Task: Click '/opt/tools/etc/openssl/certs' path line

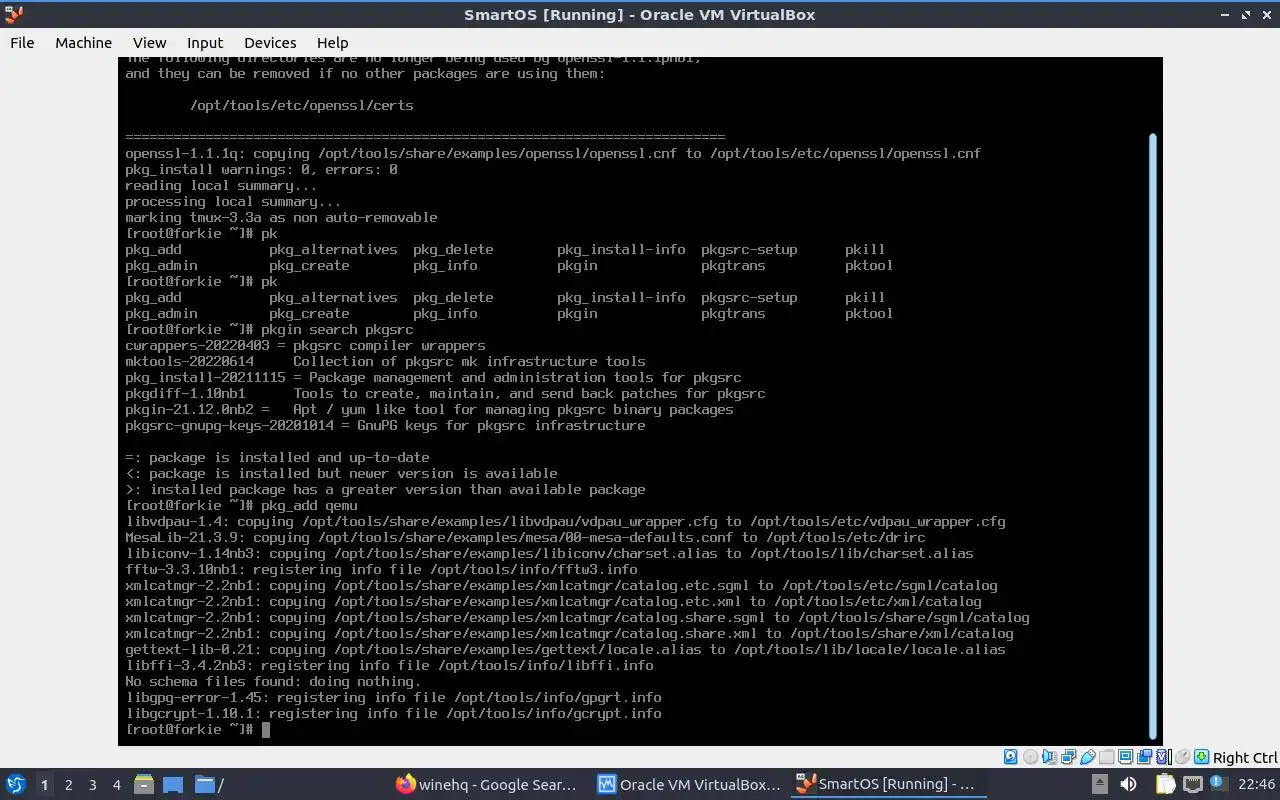Action: (301, 105)
